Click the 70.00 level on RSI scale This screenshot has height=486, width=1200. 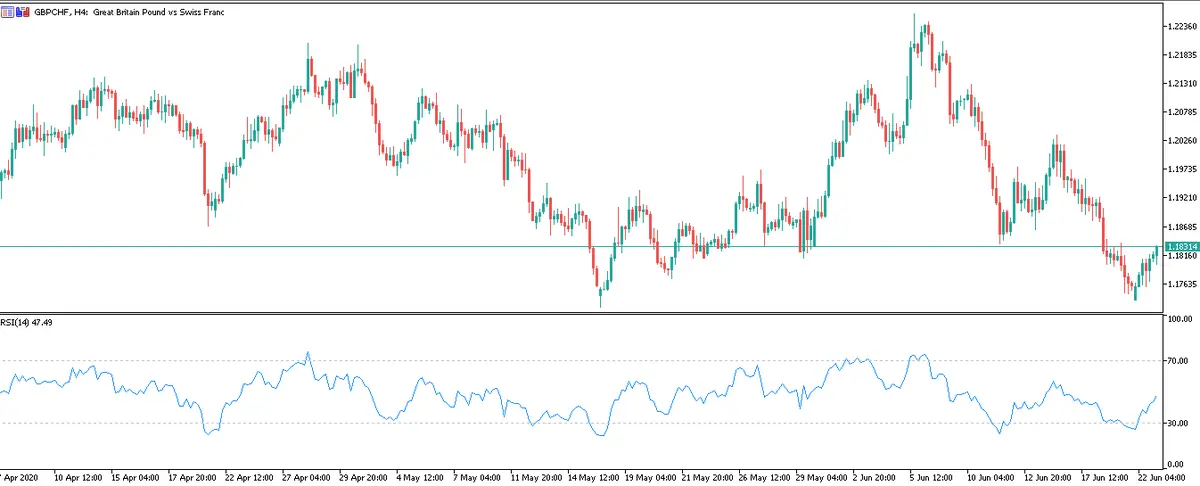point(1180,360)
